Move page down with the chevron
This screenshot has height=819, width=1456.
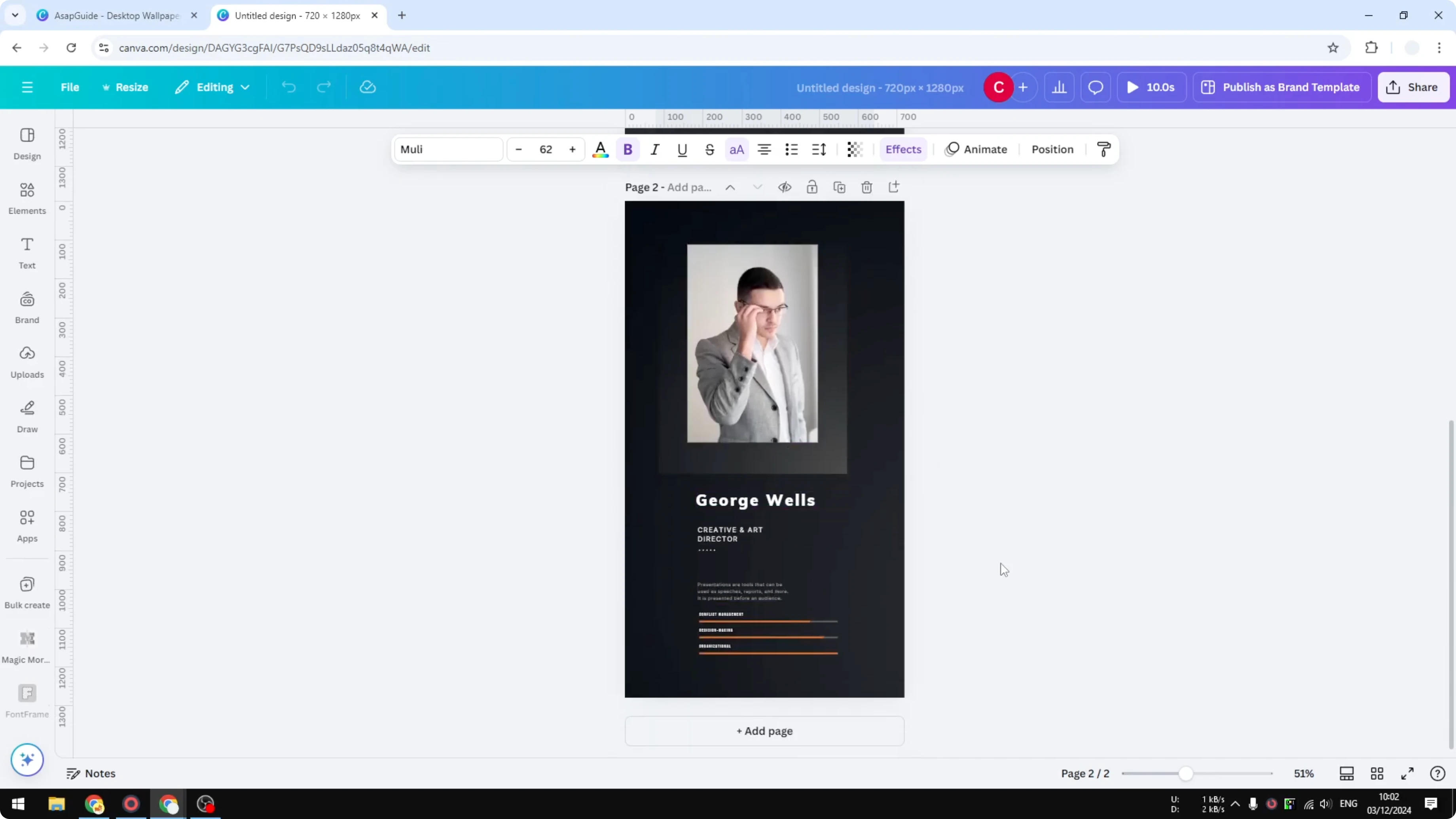click(x=757, y=186)
